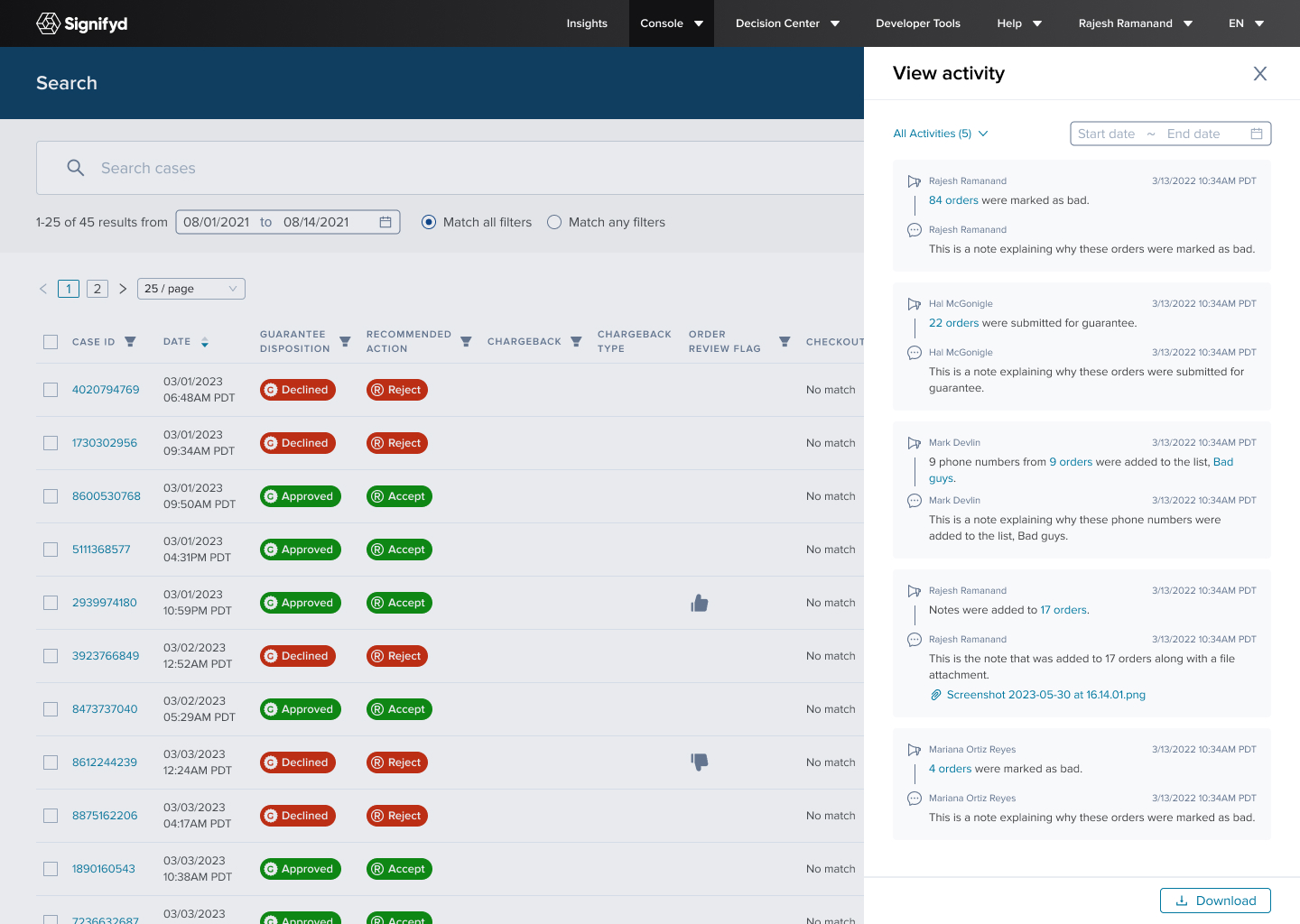The width and height of the screenshot is (1300, 924).
Task: Go to previous results page arrow
Action: point(43,289)
